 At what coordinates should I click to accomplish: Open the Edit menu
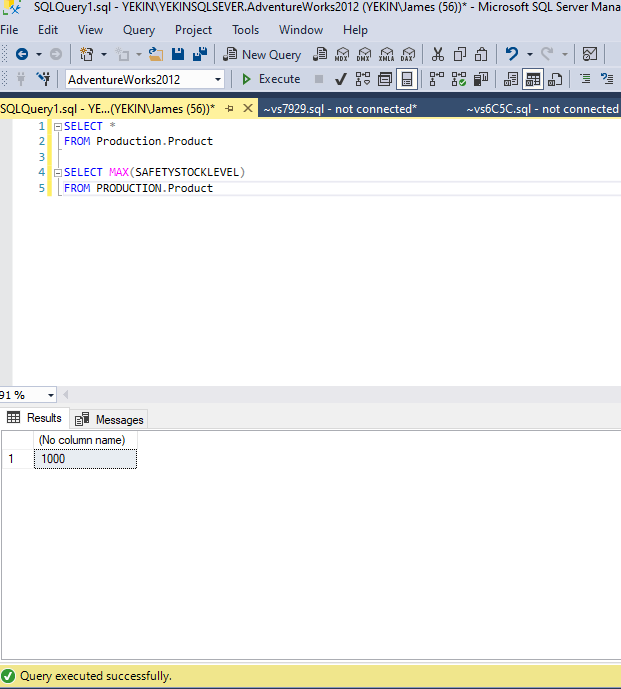[47, 30]
